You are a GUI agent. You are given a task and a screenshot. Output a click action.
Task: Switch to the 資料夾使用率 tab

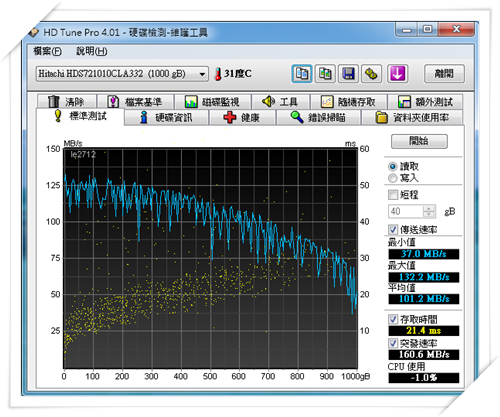pos(412,118)
